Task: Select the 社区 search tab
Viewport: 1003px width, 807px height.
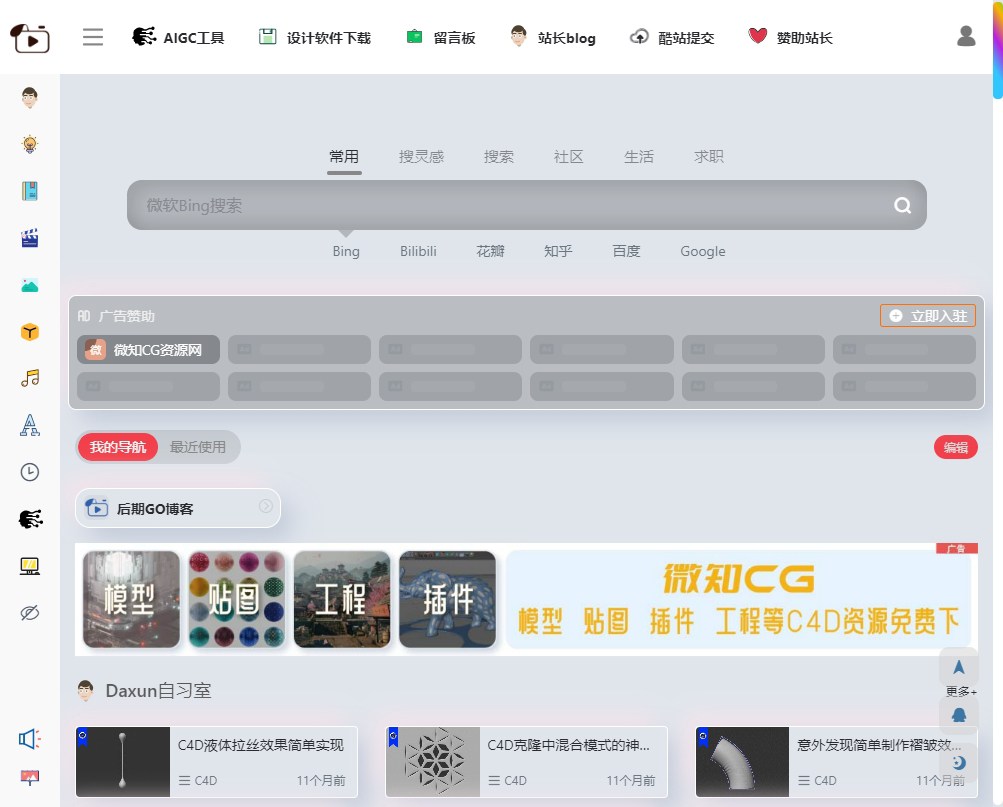Action: (x=569, y=157)
